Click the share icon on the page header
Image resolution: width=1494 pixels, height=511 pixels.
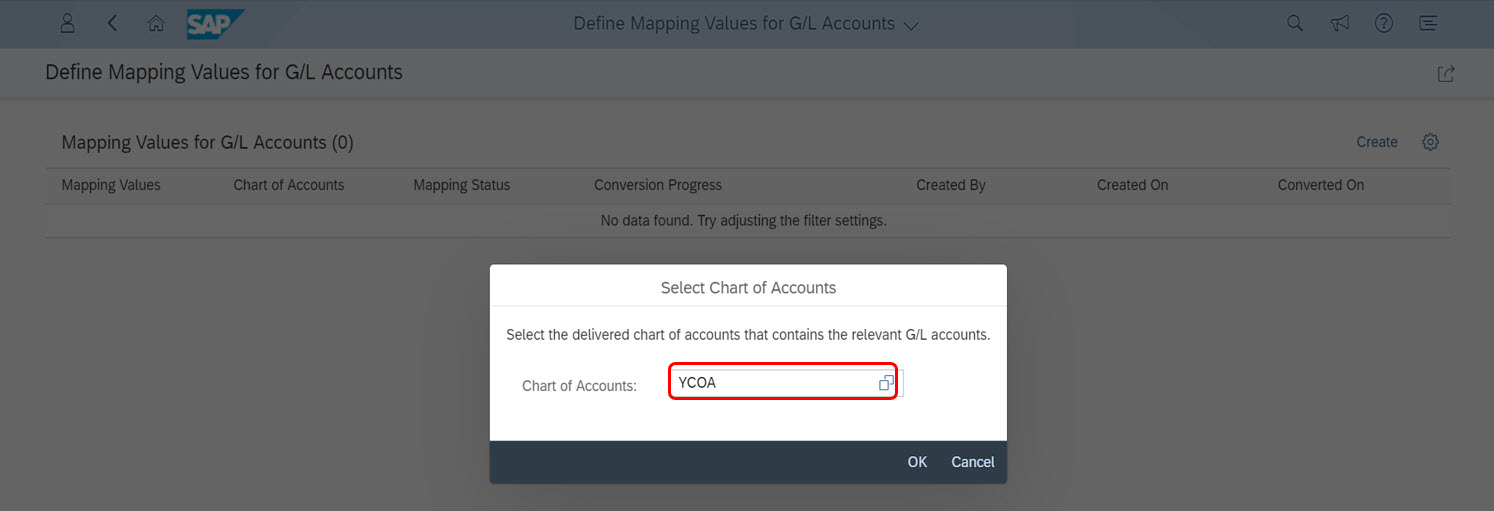pos(1446,73)
